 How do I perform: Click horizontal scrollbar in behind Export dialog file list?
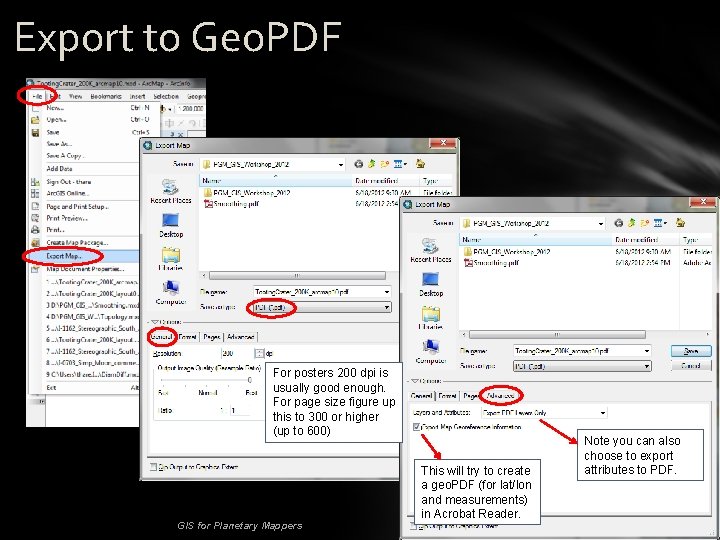pos(297,276)
